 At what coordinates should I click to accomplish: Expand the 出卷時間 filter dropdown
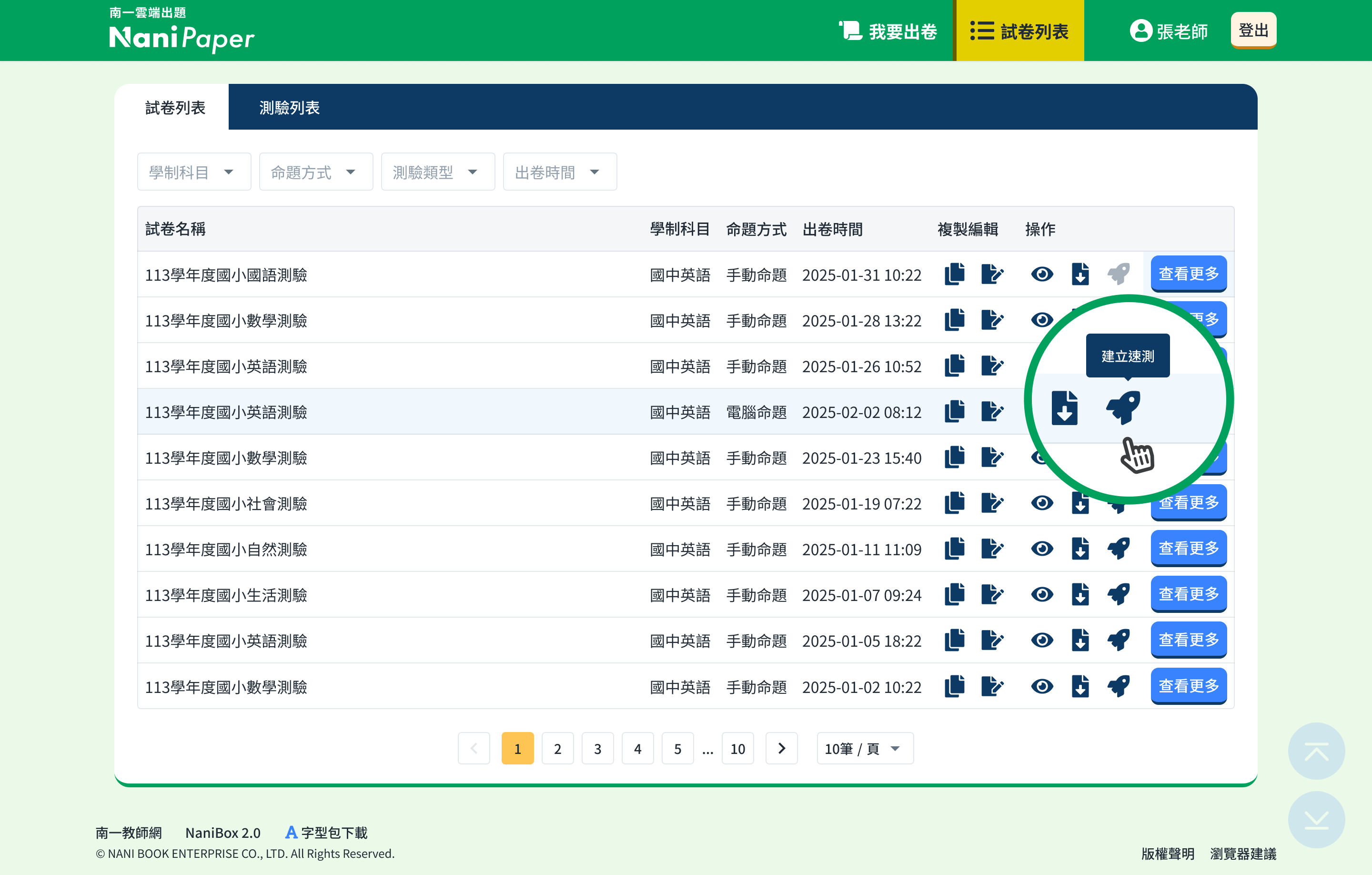pos(560,172)
